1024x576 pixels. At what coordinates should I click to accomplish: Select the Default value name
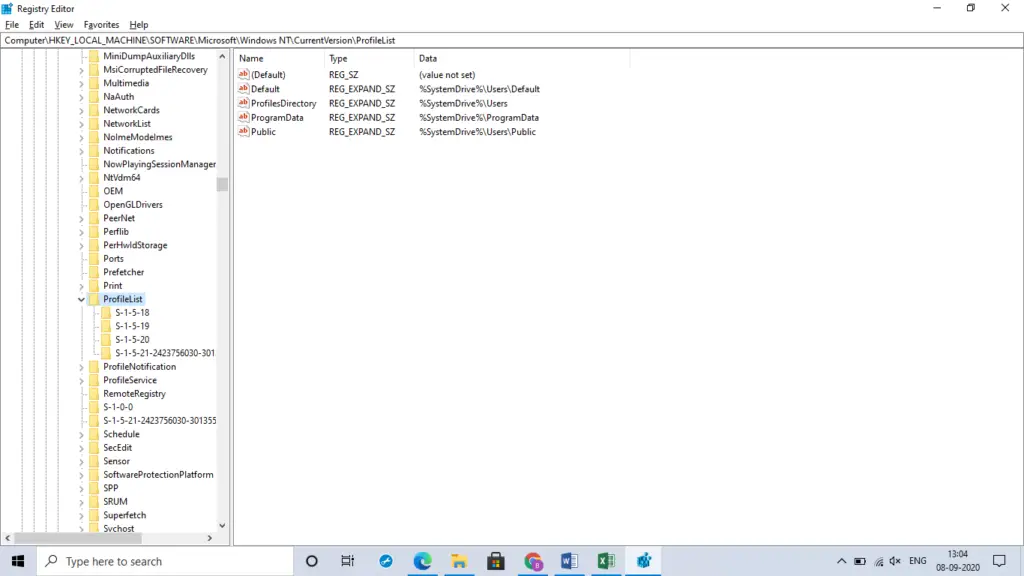[265, 89]
